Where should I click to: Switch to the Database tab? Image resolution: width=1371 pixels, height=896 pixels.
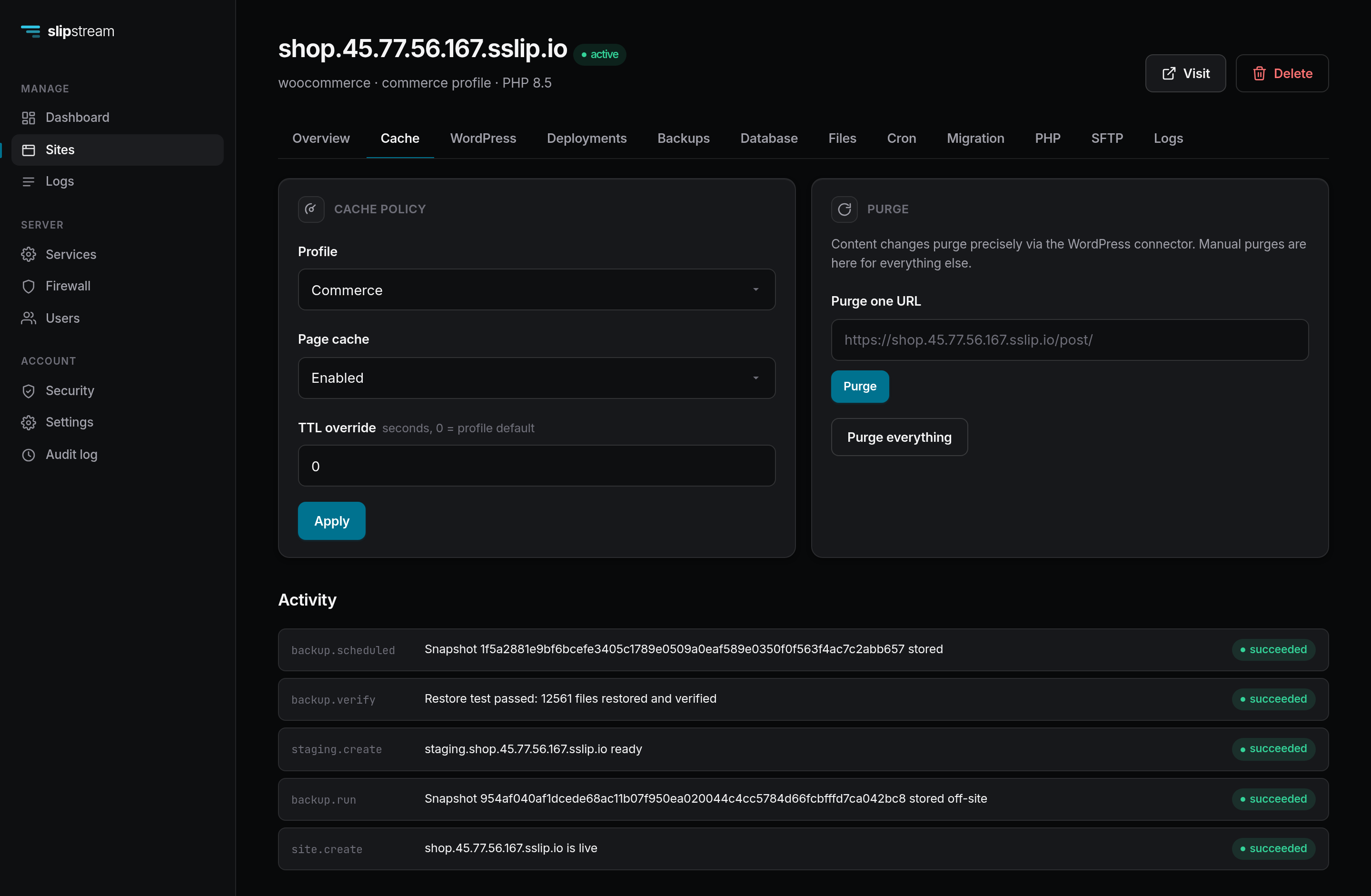tap(768, 138)
